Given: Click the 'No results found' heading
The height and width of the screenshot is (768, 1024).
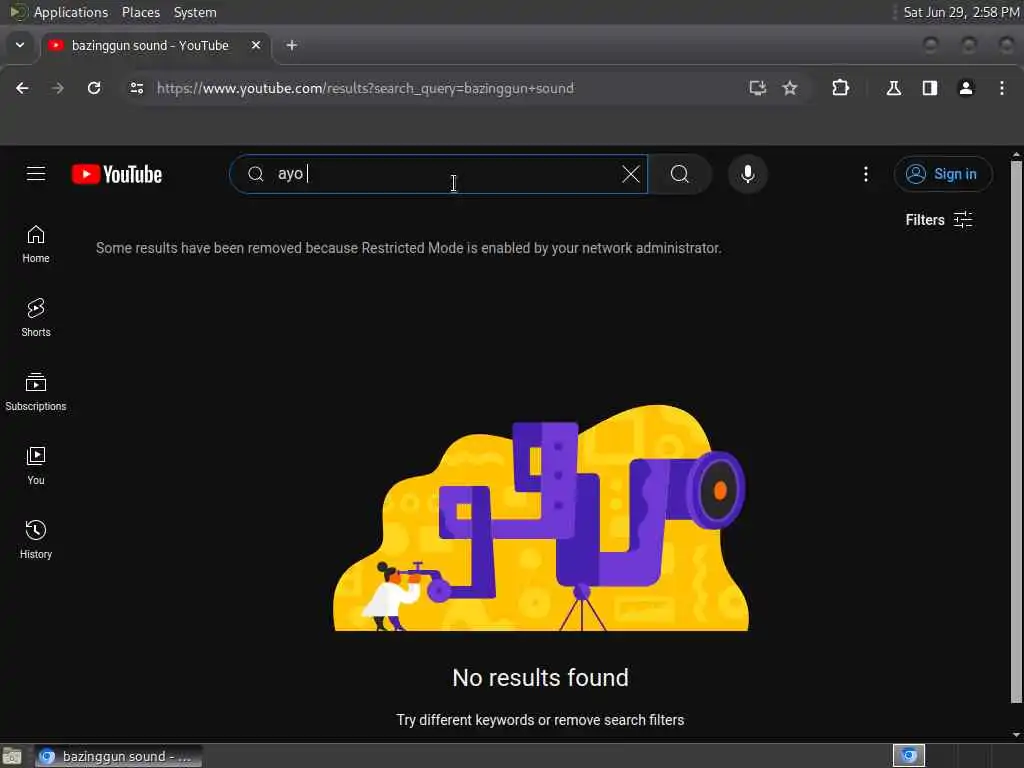Looking at the screenshot, I should (x=540, y=678).
